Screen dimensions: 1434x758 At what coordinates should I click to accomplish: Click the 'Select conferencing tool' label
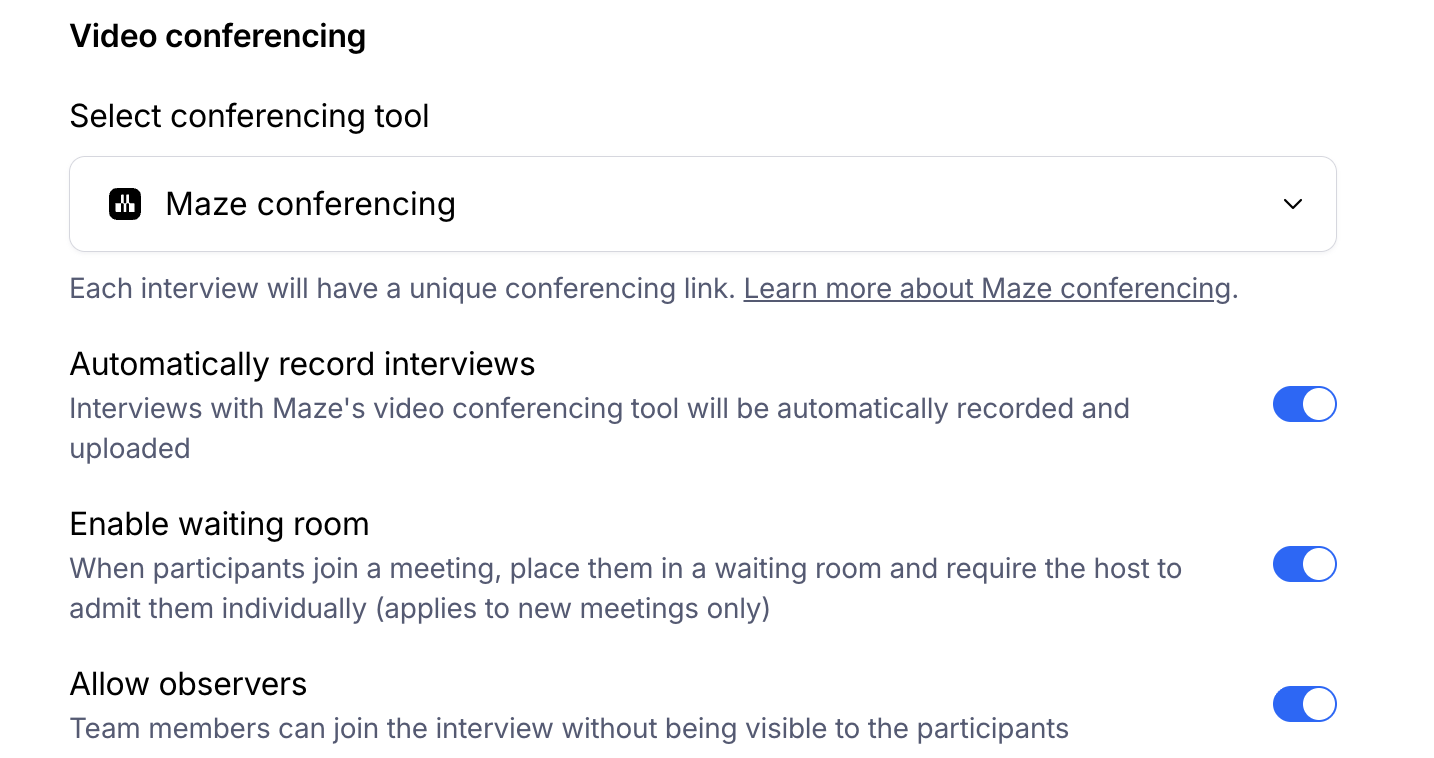249,116
